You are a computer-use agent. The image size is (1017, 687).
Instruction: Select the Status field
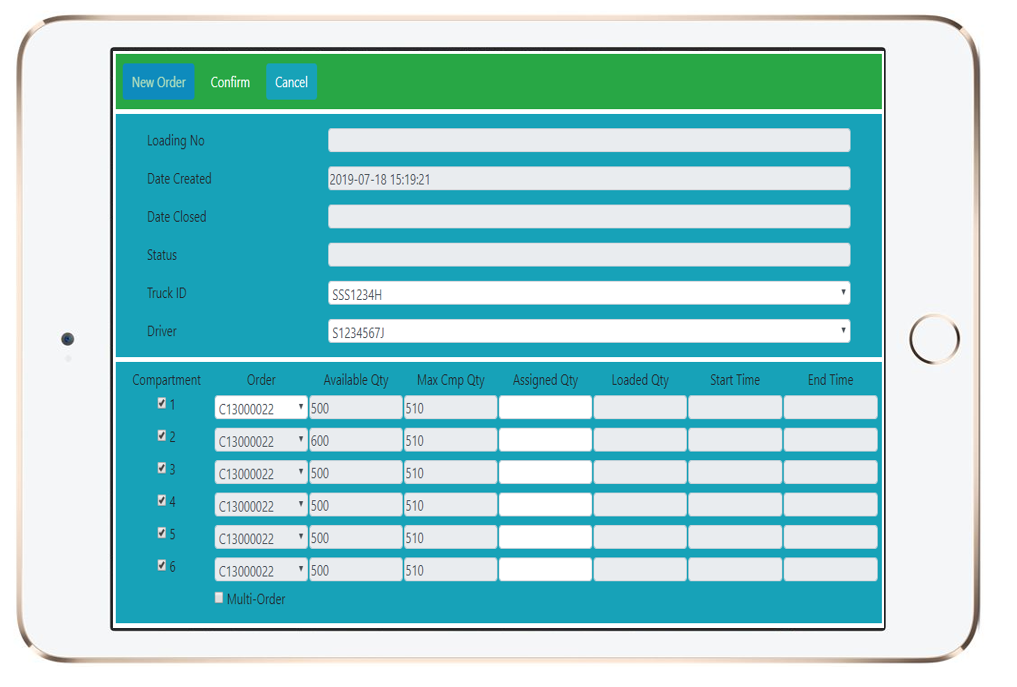point(589,255)
